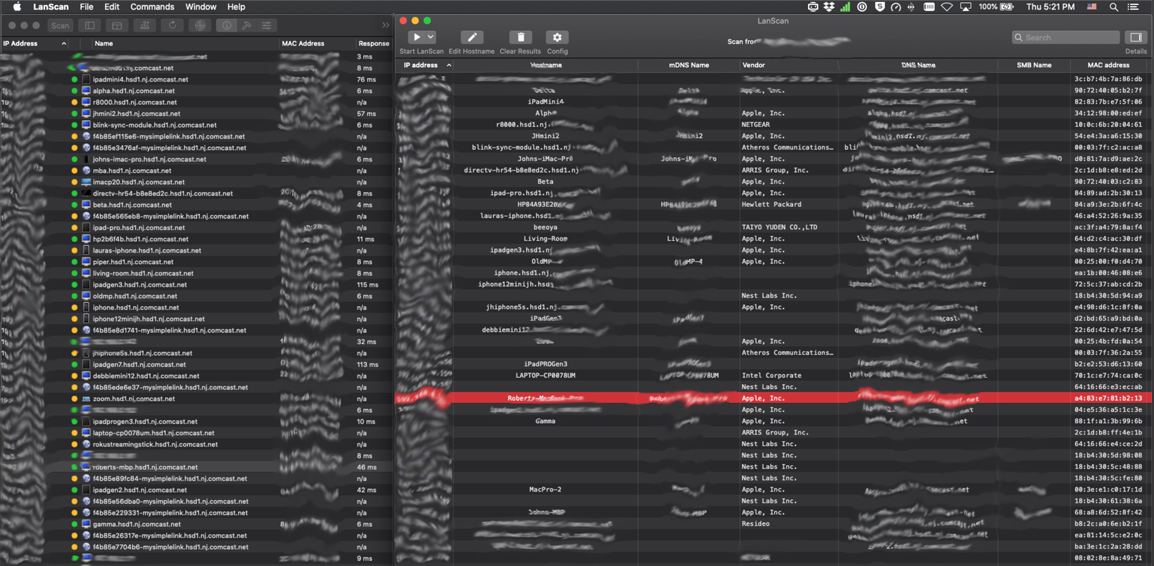Click the Vendor column header
The width and height of the screenshot is (1154, 566).
753,65
